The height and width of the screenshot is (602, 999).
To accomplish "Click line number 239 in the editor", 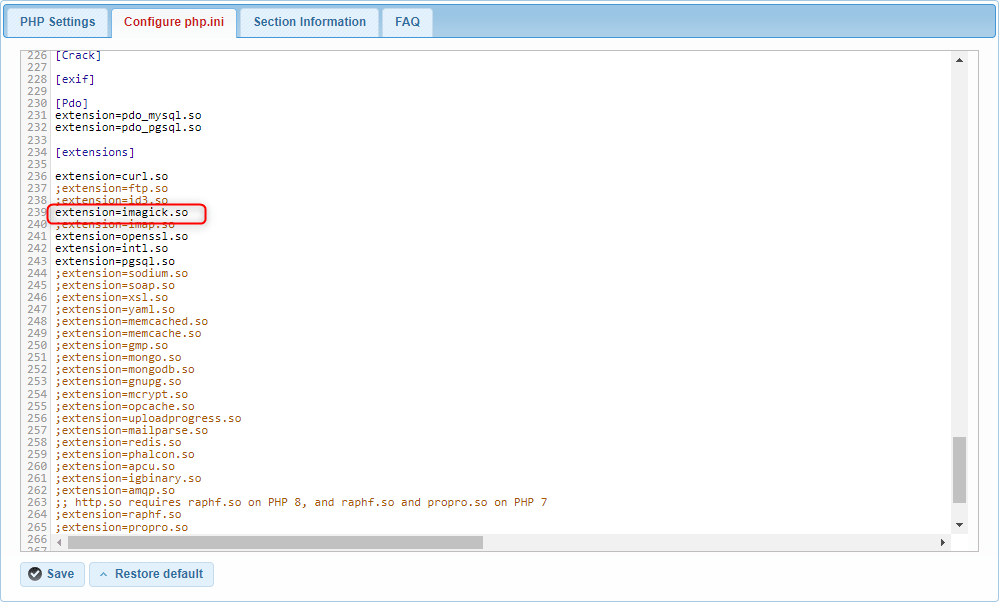I will (37, 212).
